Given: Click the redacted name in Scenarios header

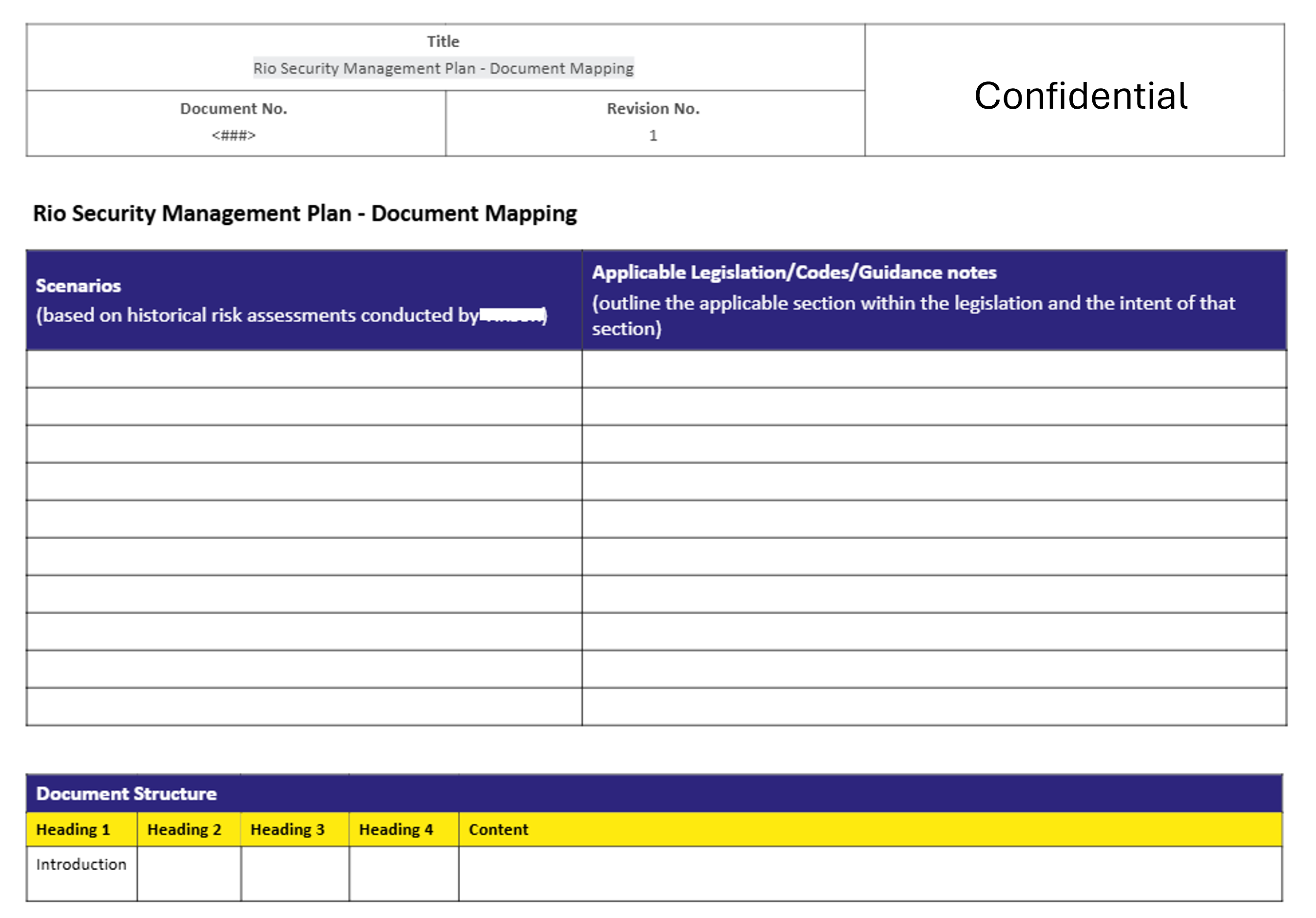Looking at the screenshot, I should (511, 315).
